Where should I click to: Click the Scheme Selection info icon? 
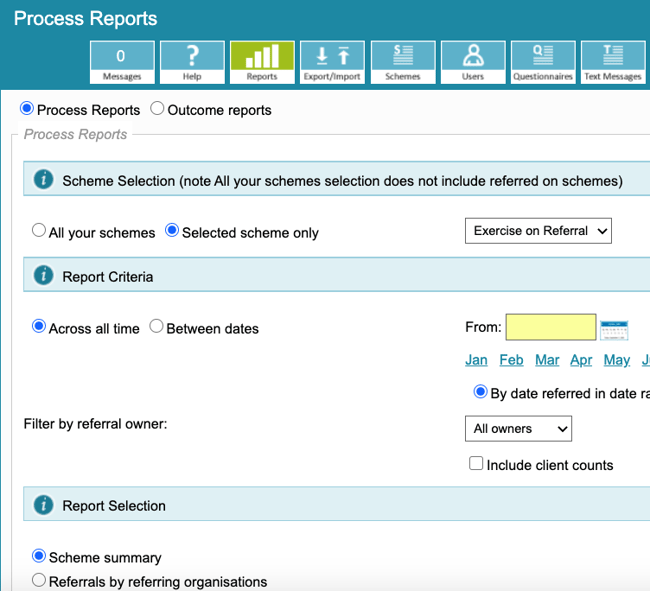(43, 180)
